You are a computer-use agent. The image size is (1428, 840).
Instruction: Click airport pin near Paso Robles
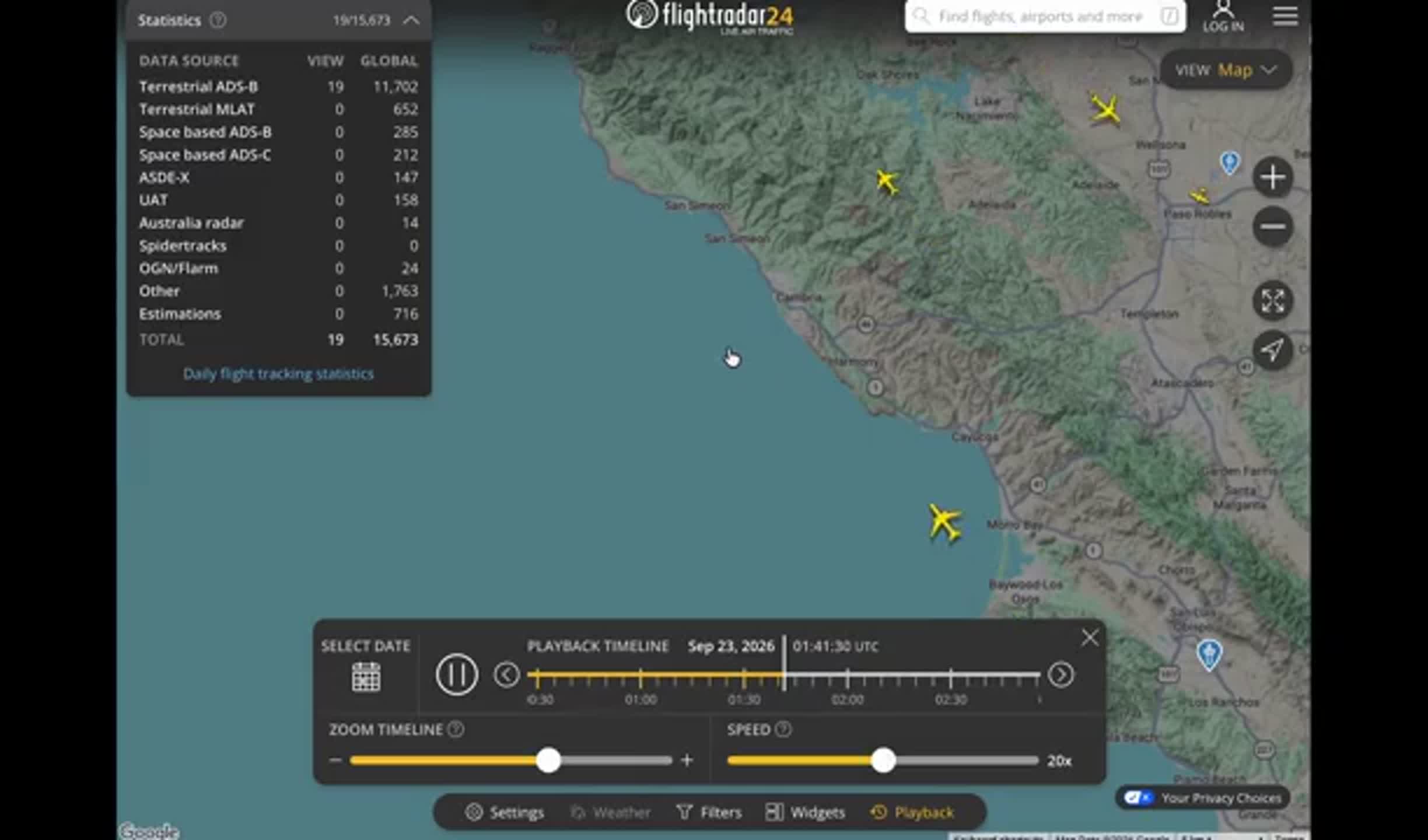[1230, 163]
